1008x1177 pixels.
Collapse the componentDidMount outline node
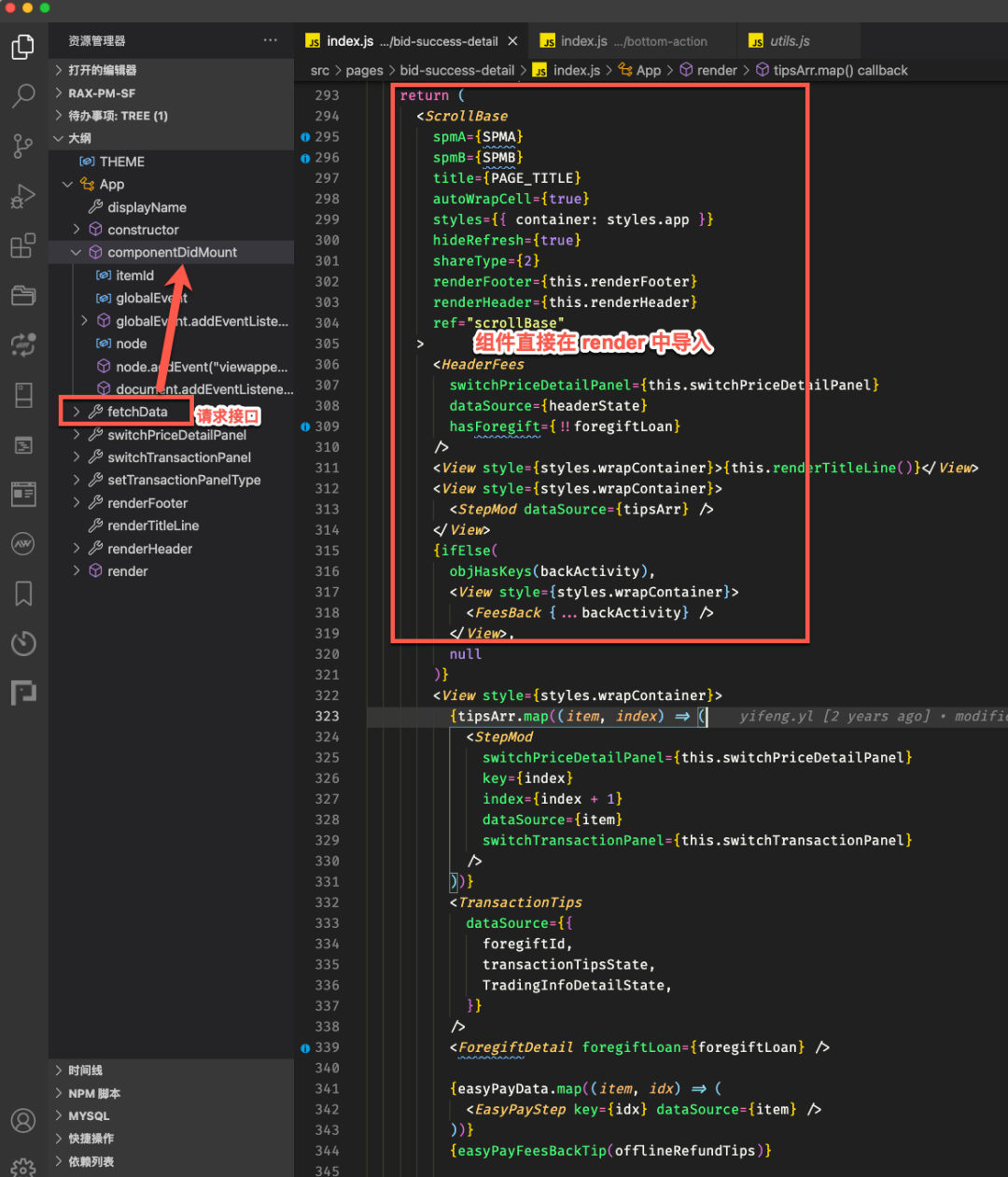click(x=77, y=252)
